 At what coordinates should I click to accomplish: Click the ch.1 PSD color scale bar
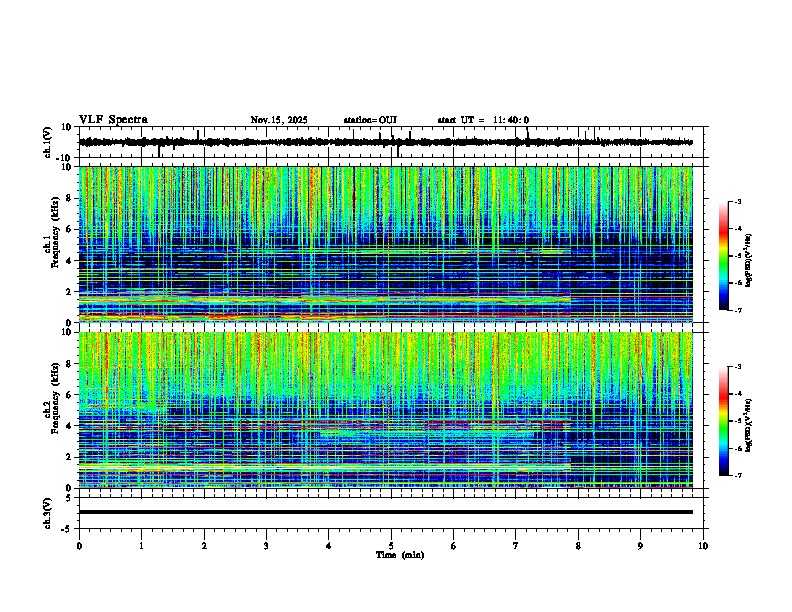[724, 256]
